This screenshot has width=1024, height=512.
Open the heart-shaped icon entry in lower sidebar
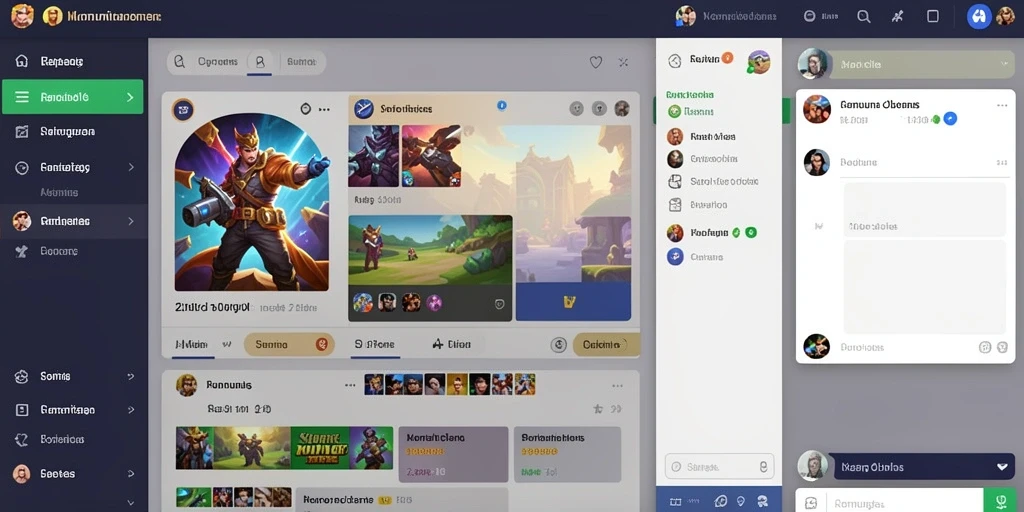(x=22, y=440)
